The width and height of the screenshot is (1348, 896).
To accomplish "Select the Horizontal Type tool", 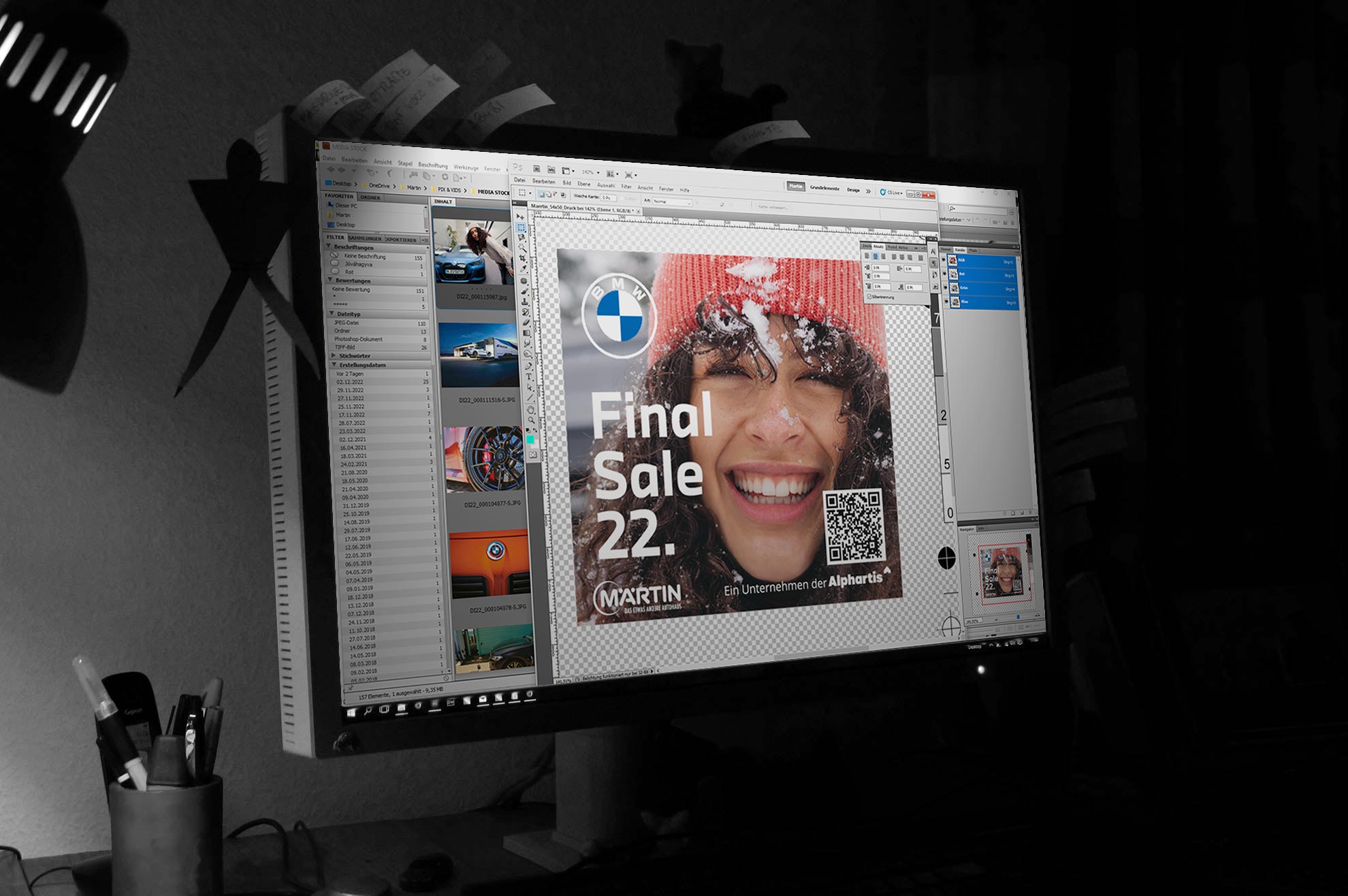I will click(x=529, y=377).
